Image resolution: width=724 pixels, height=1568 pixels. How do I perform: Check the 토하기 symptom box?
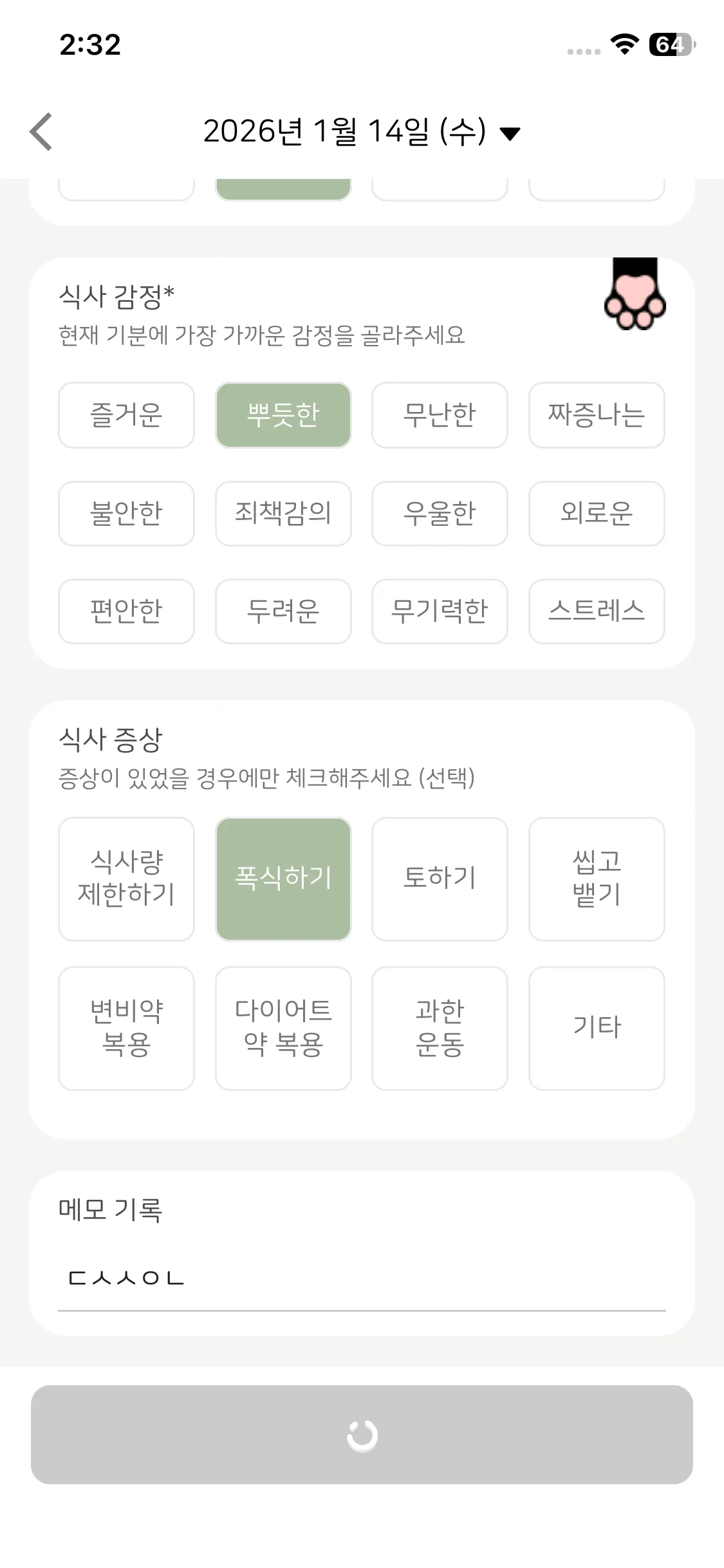(x=440, y=879)
